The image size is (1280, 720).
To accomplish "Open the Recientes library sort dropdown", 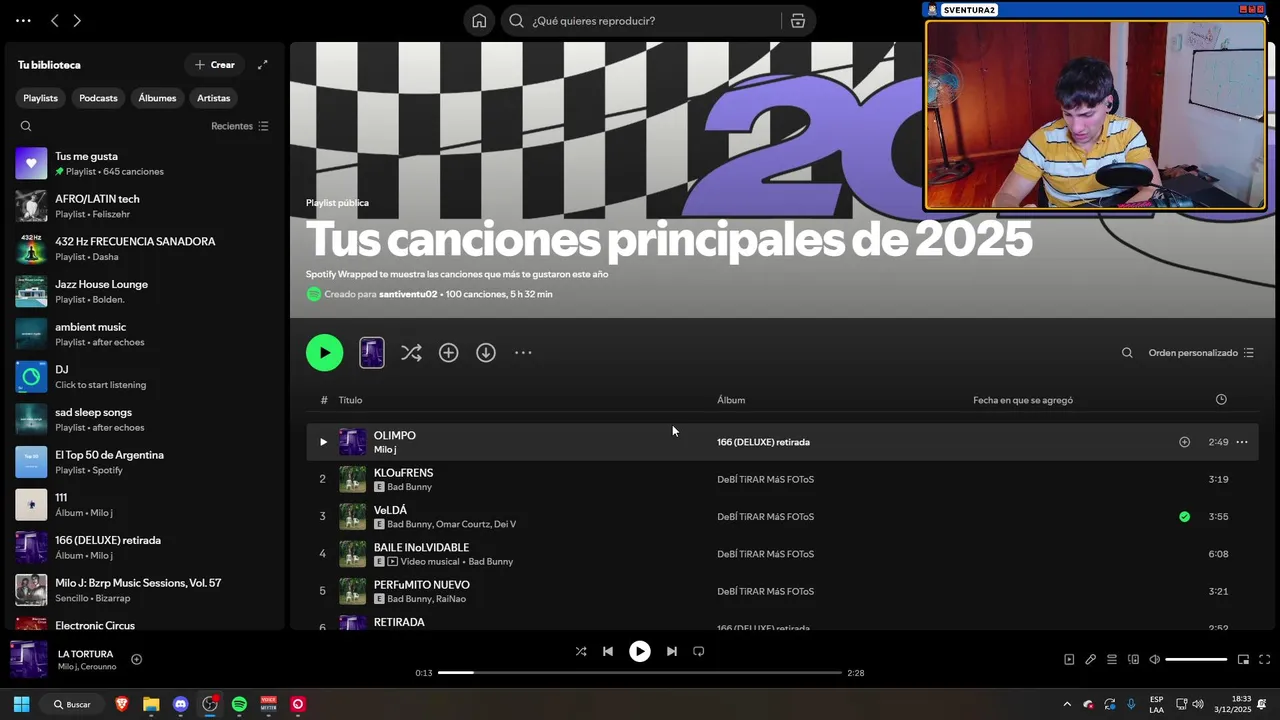I will pyautogui.click(x=240, y=126).
